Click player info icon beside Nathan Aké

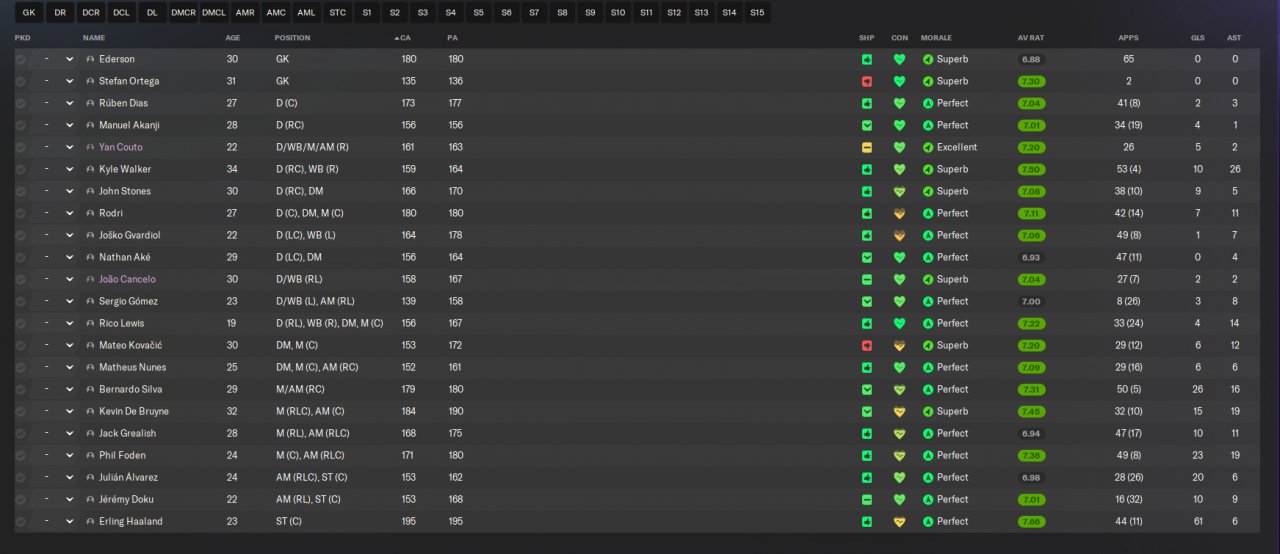90,257
